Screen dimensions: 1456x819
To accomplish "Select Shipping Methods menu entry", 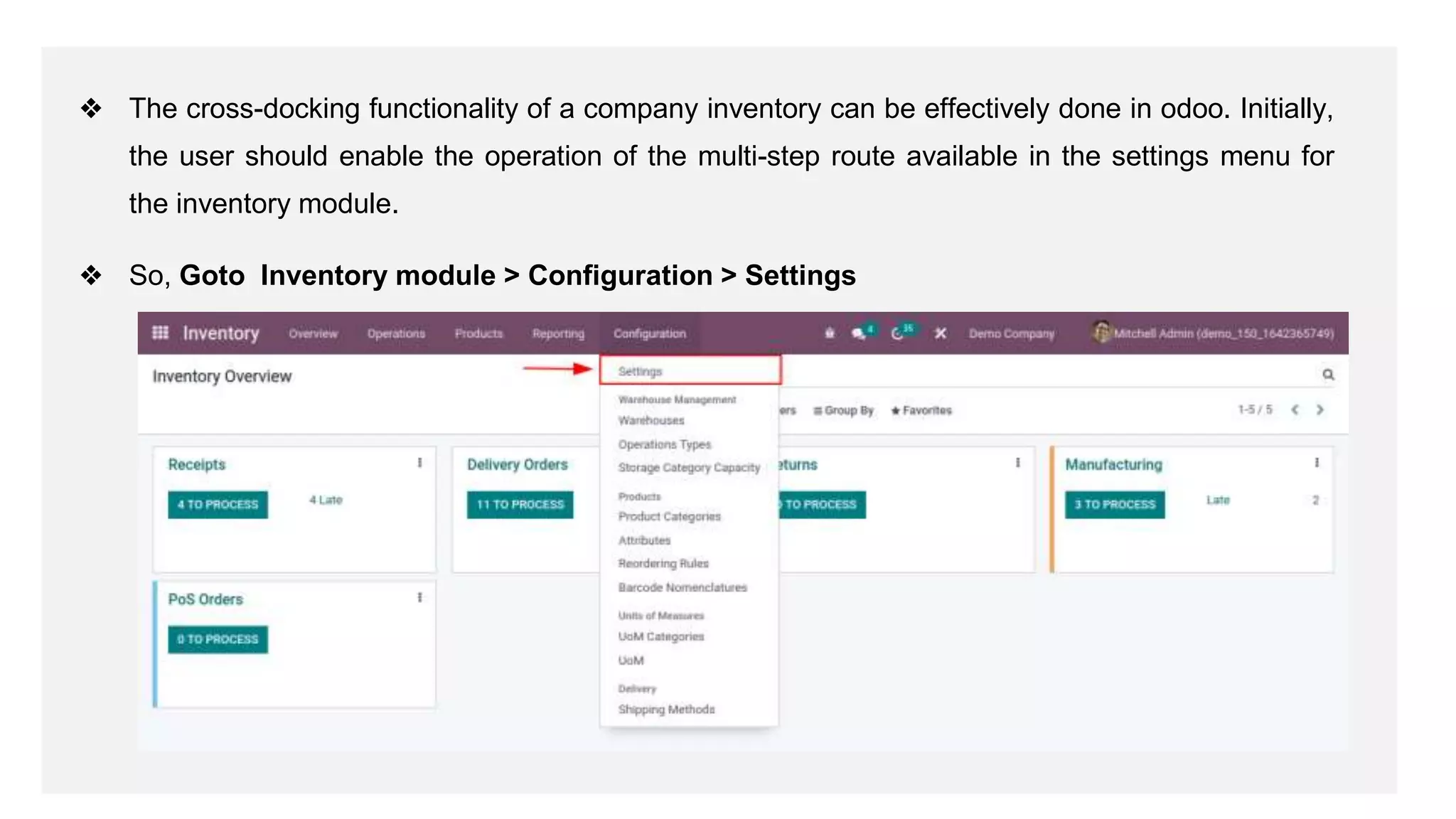I will (x=666, y=710).
